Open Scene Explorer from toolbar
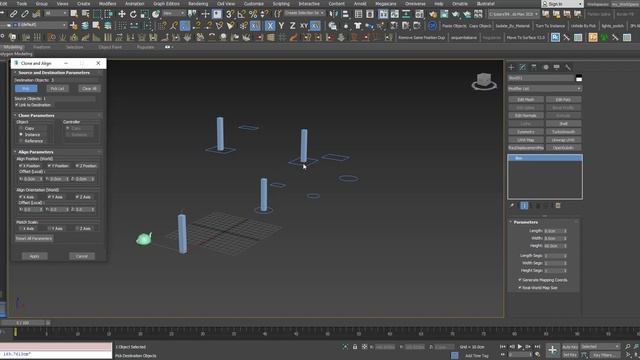This screenshot has height=360, width=640. pos(358,14)
